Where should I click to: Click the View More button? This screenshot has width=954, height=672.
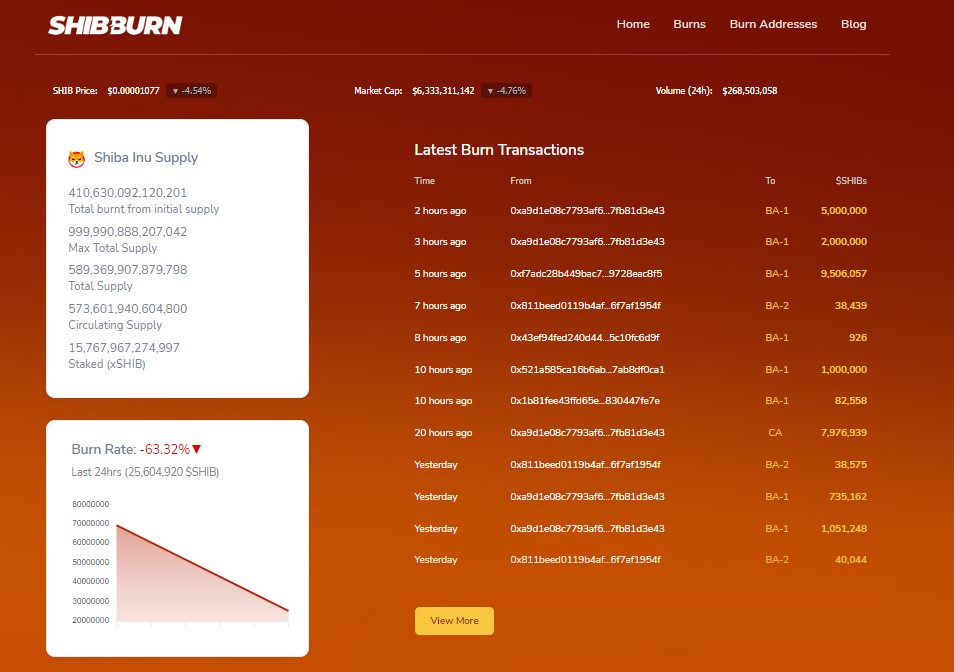click(454, 620)
